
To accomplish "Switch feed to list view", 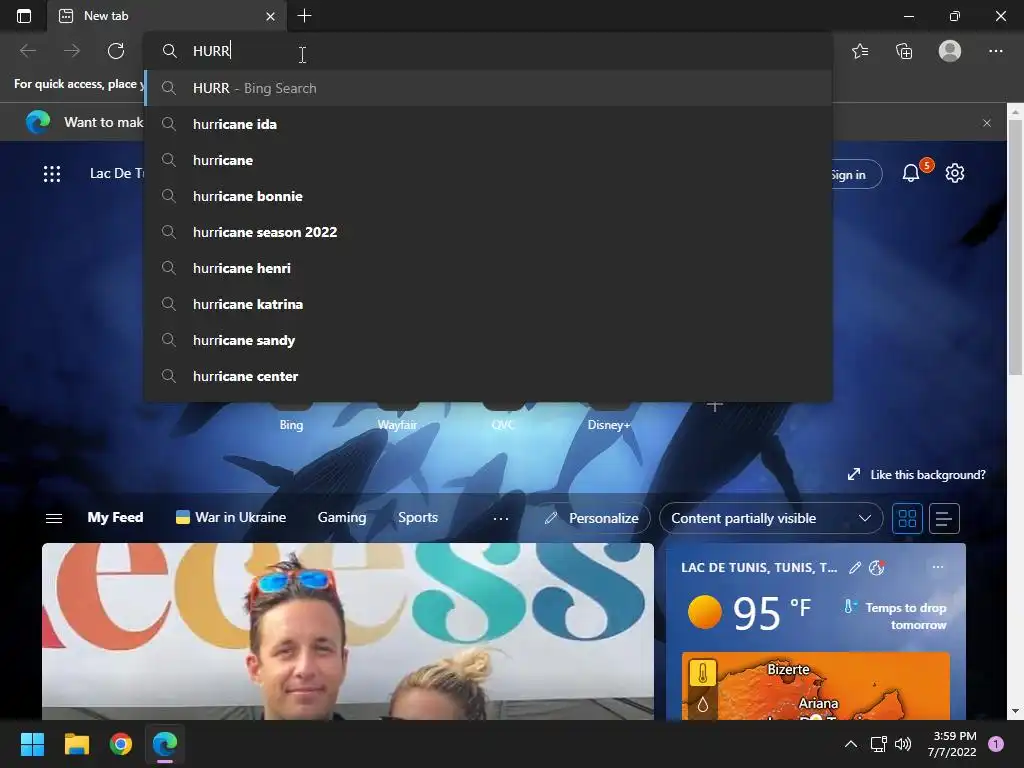I will click(944, 519).
